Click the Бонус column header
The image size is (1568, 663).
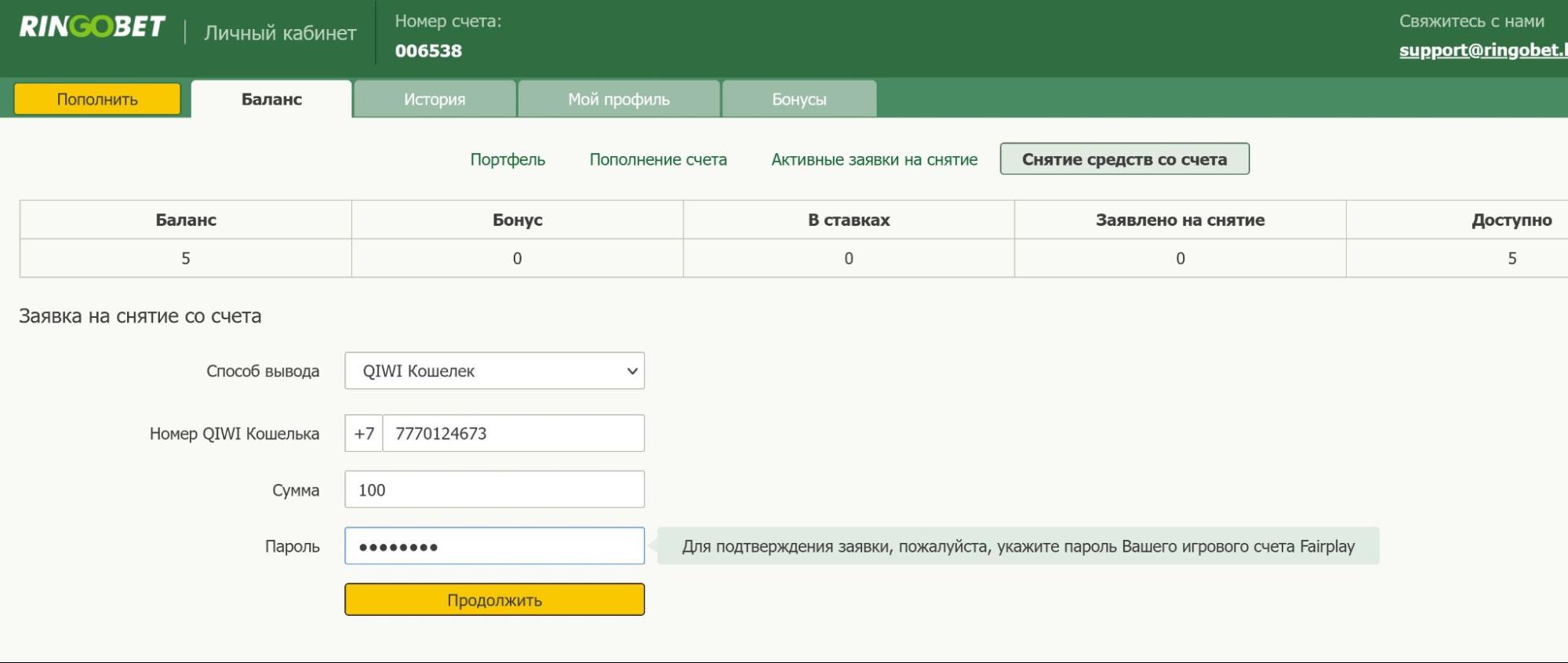pyautogui.click(x=518, y=220)
